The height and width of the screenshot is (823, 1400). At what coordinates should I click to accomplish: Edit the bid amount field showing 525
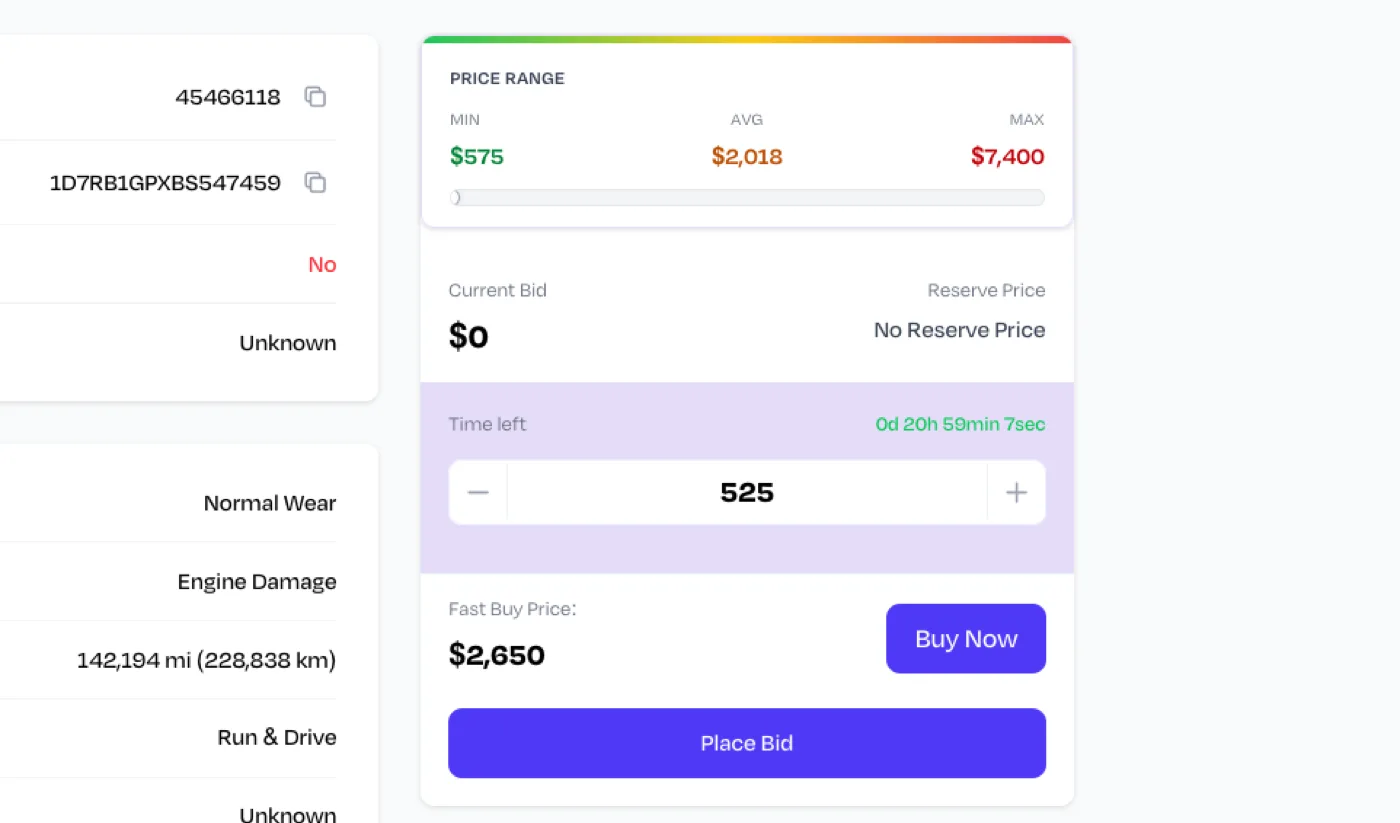[x=747, y=492]
